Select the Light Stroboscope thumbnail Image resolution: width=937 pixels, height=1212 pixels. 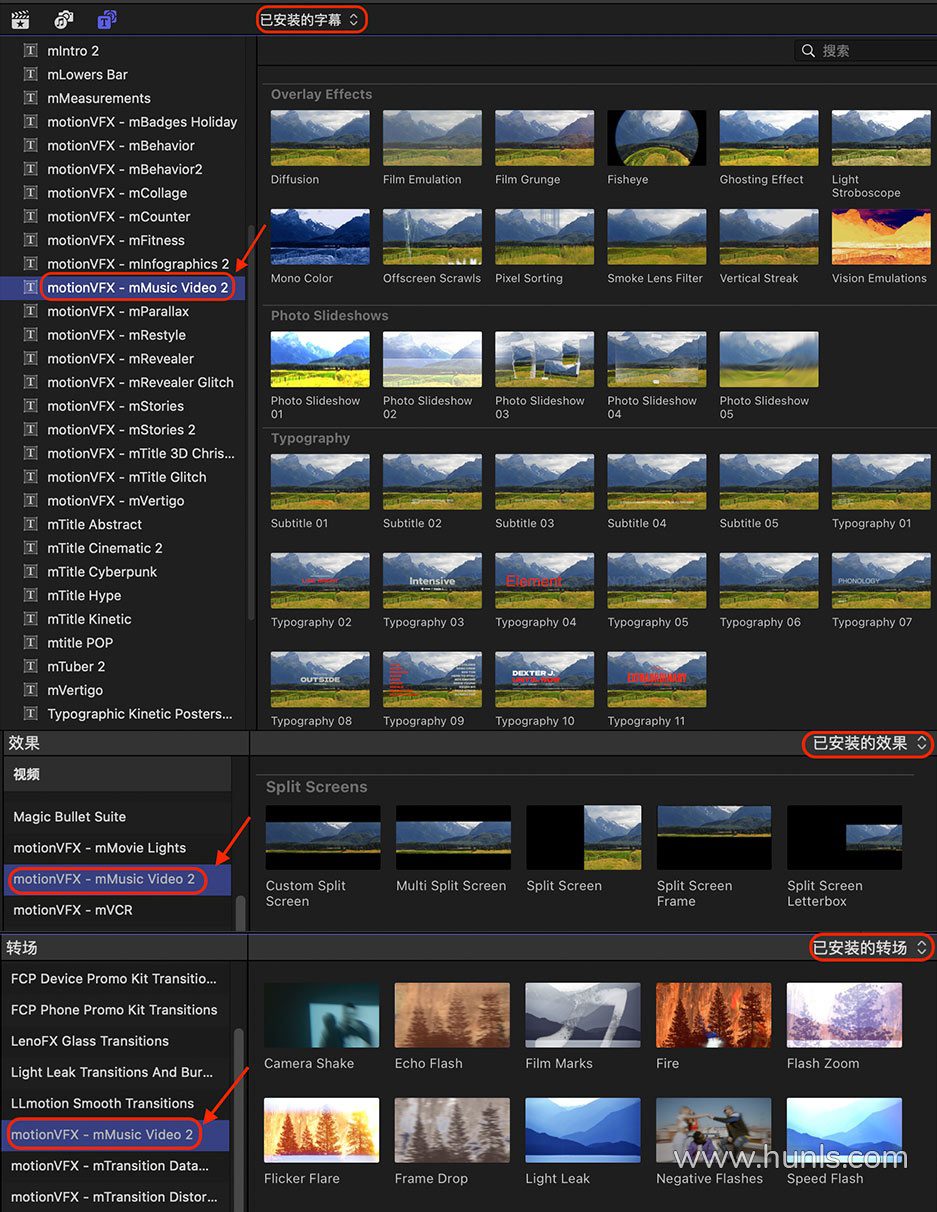tap(881, 138)
